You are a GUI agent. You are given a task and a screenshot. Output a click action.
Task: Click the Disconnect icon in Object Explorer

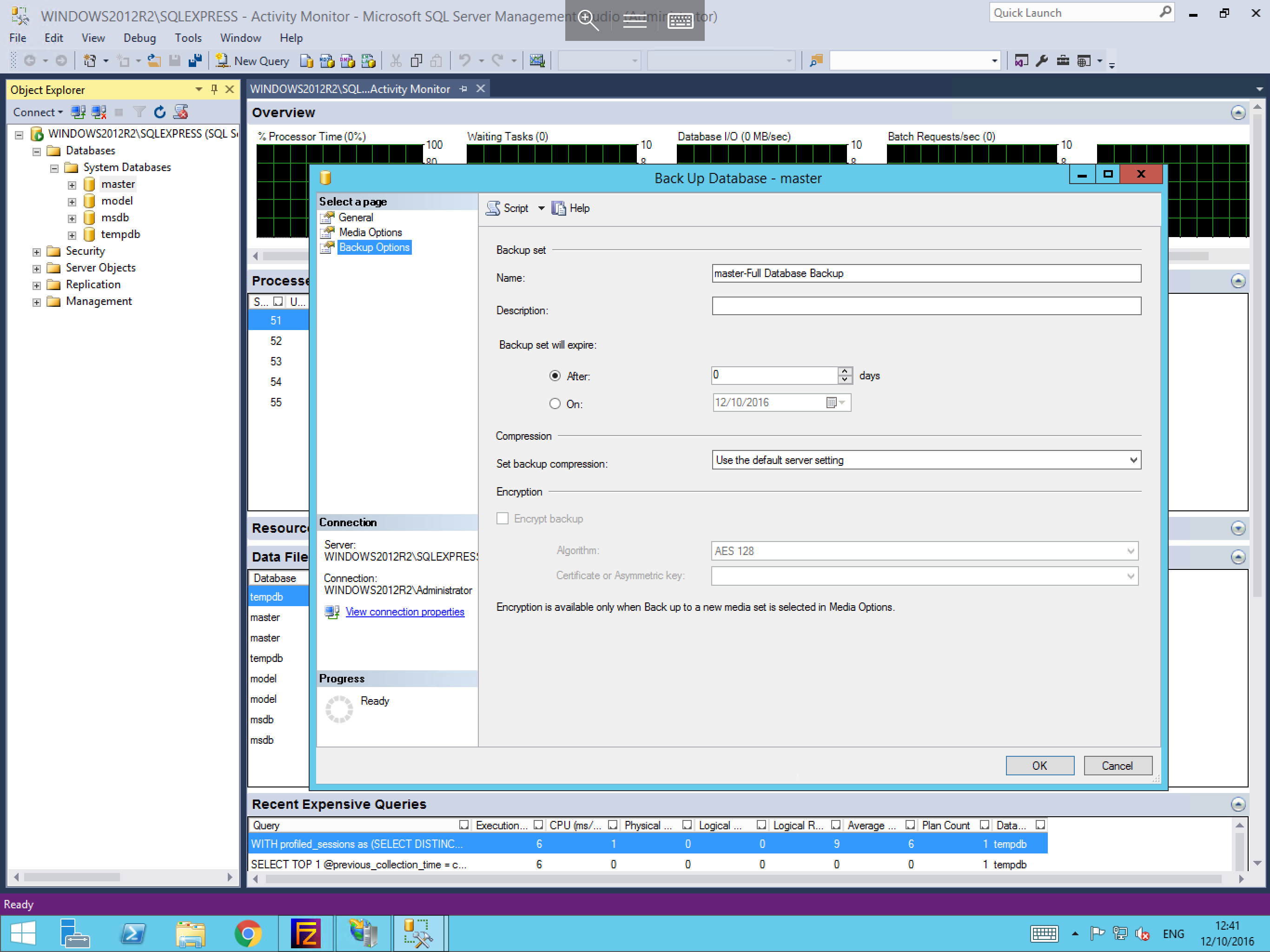click(99, 112)
